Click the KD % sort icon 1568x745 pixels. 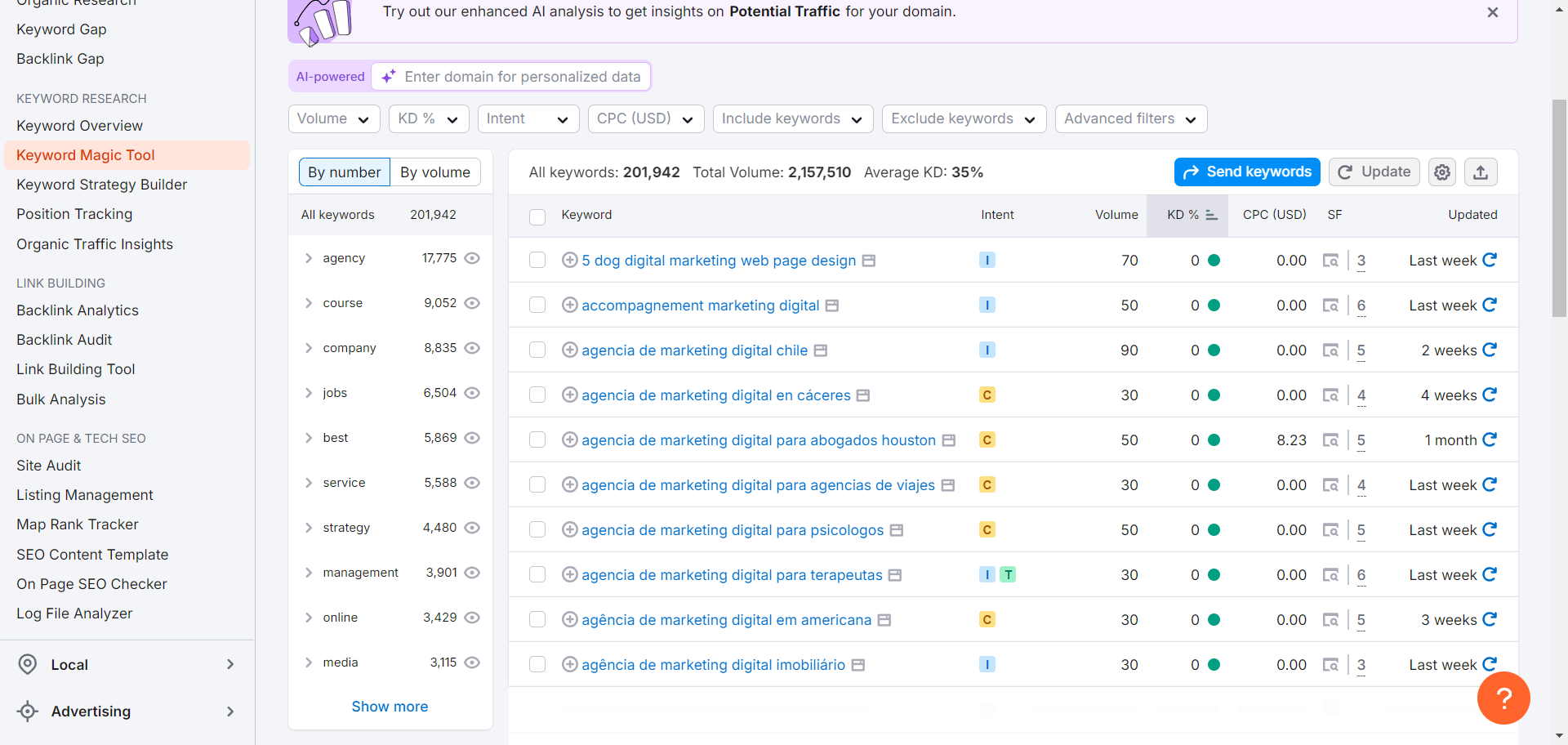coord(1212,215)
